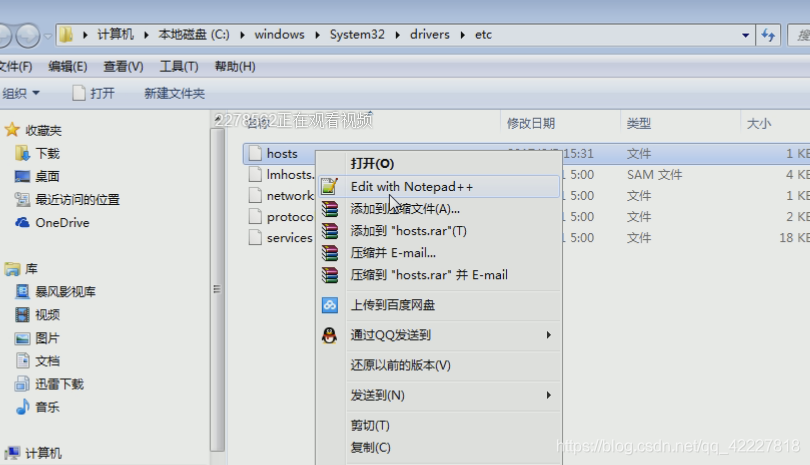Click the SAM 文件 type cell

pos(655,175)
